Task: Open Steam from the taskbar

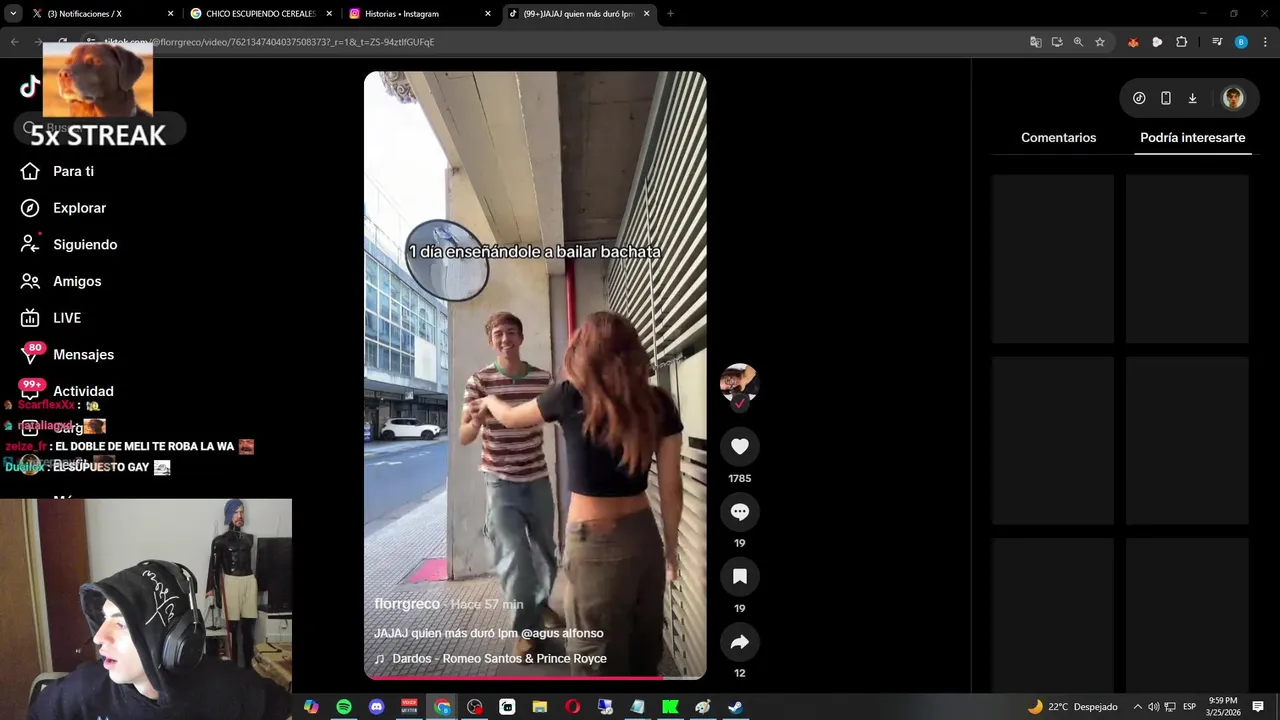Action: [x=735, y=707]
